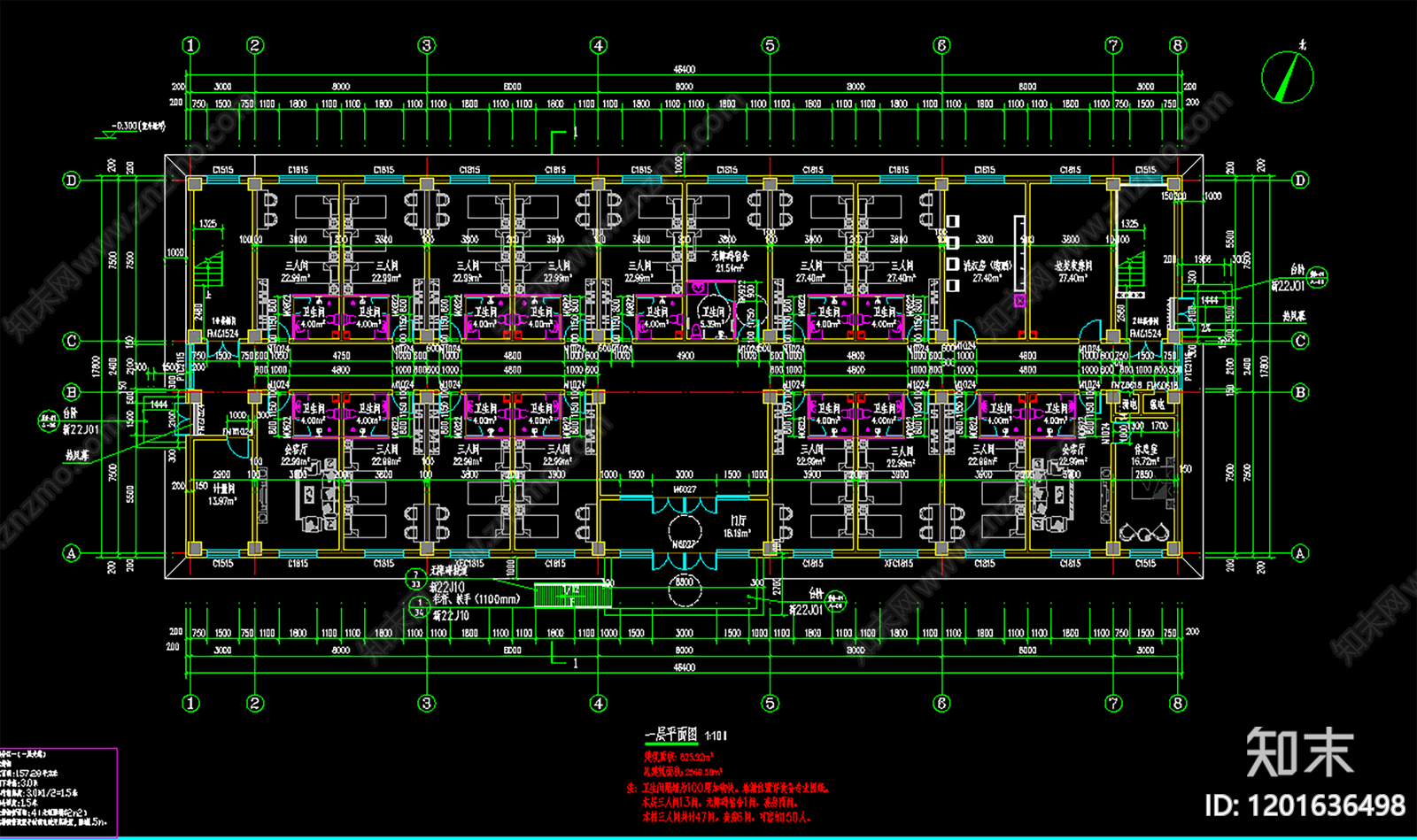
Task: Select the 4900 corridor dimension text
Action: point(685,356)
